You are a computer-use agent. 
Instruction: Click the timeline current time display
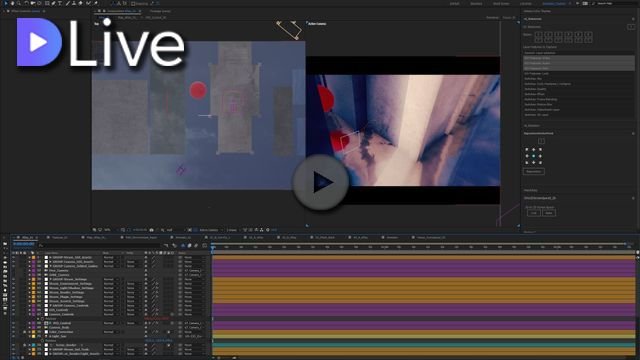click(x=24, y=244)
